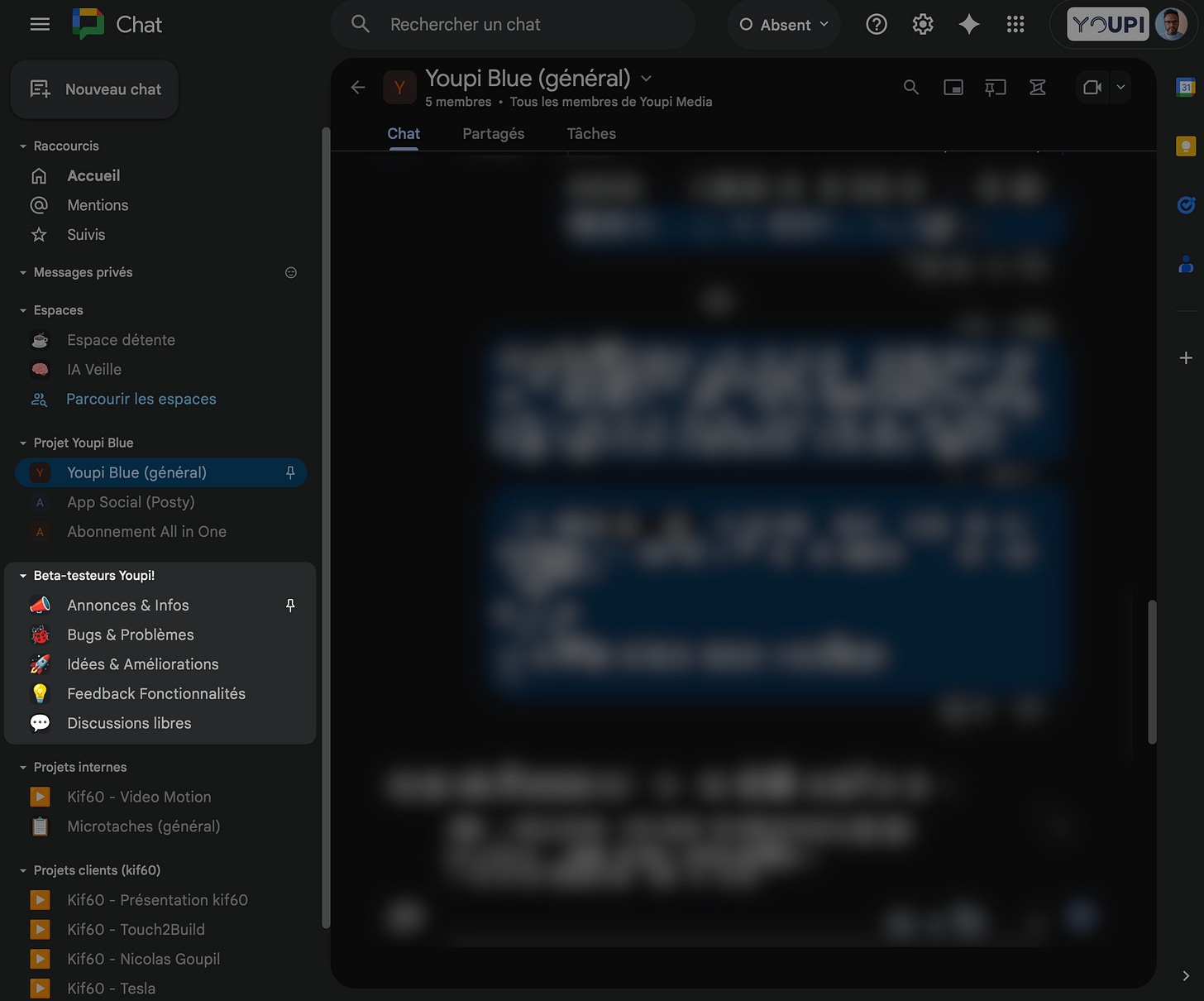Viewport: 1204px width, 1001px height.
Task: Get add-ons with plus icon
Action: tap(1186, 357)
